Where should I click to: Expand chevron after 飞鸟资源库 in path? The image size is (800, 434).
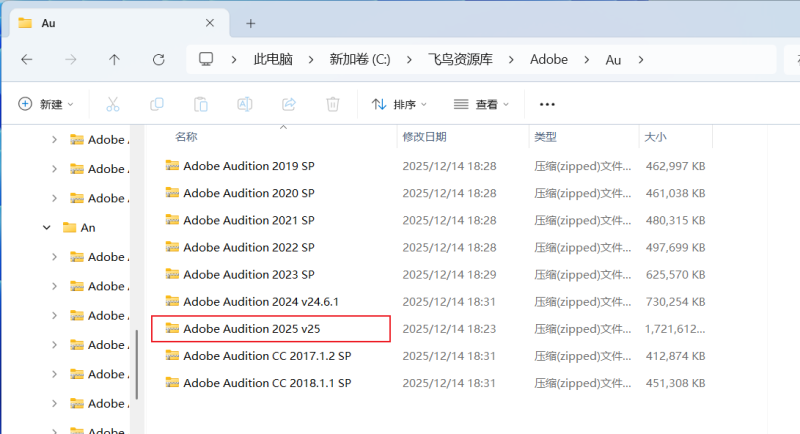pos(511,60)
